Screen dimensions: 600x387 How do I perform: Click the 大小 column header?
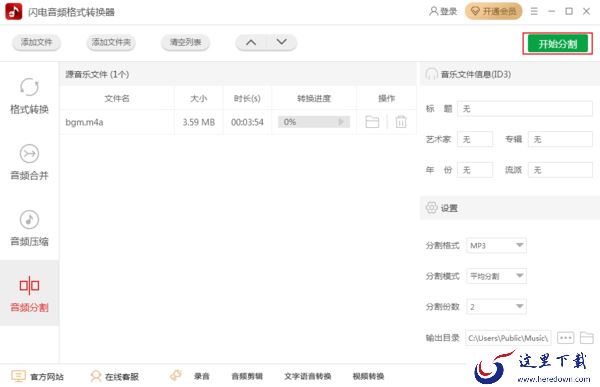pos(199,98)
